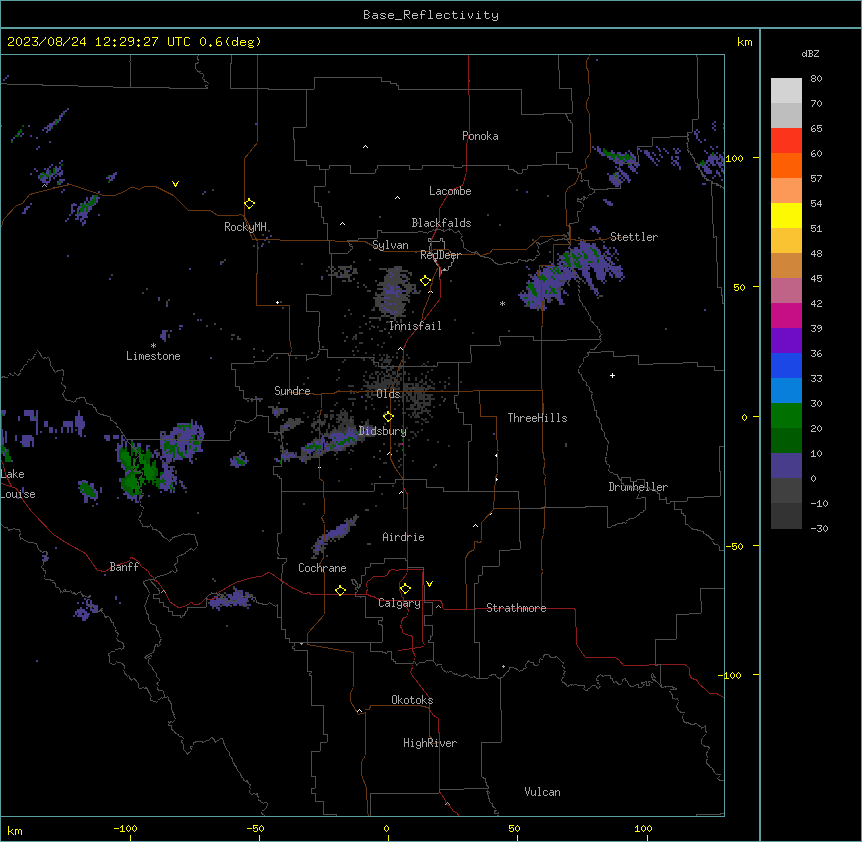Click the RockyMH label
This screenshot has height=842, width=862.
pyautogui.click(x=245, y=227)
